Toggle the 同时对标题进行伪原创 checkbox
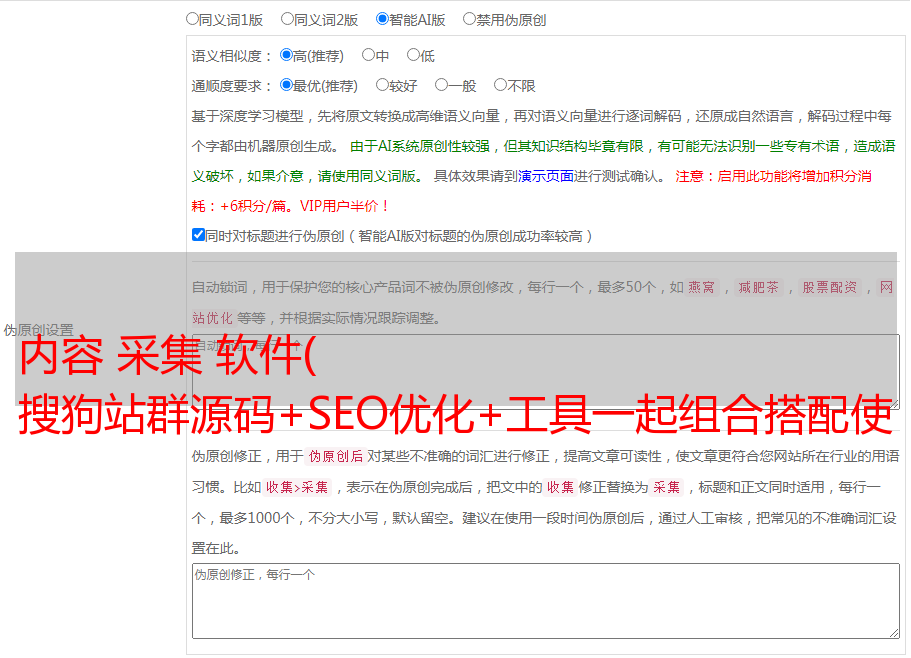This screenshot has width=911, height=658. point(198,236)
